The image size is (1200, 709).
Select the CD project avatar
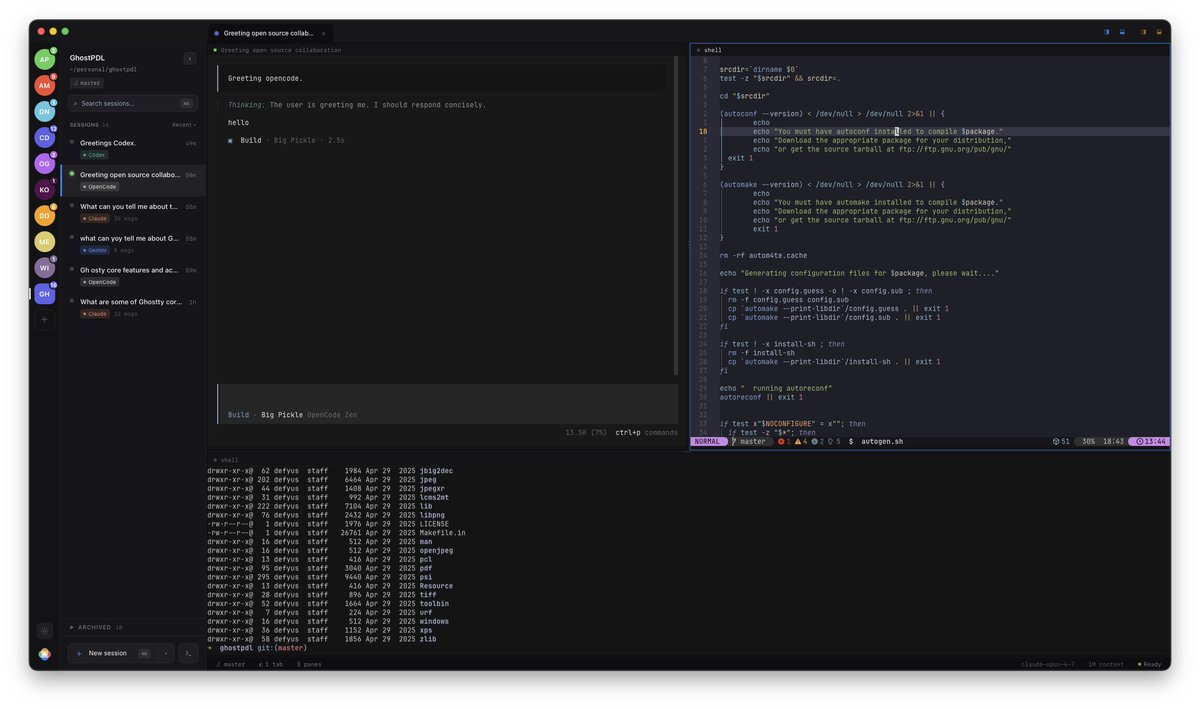click(x=44, y=138)
